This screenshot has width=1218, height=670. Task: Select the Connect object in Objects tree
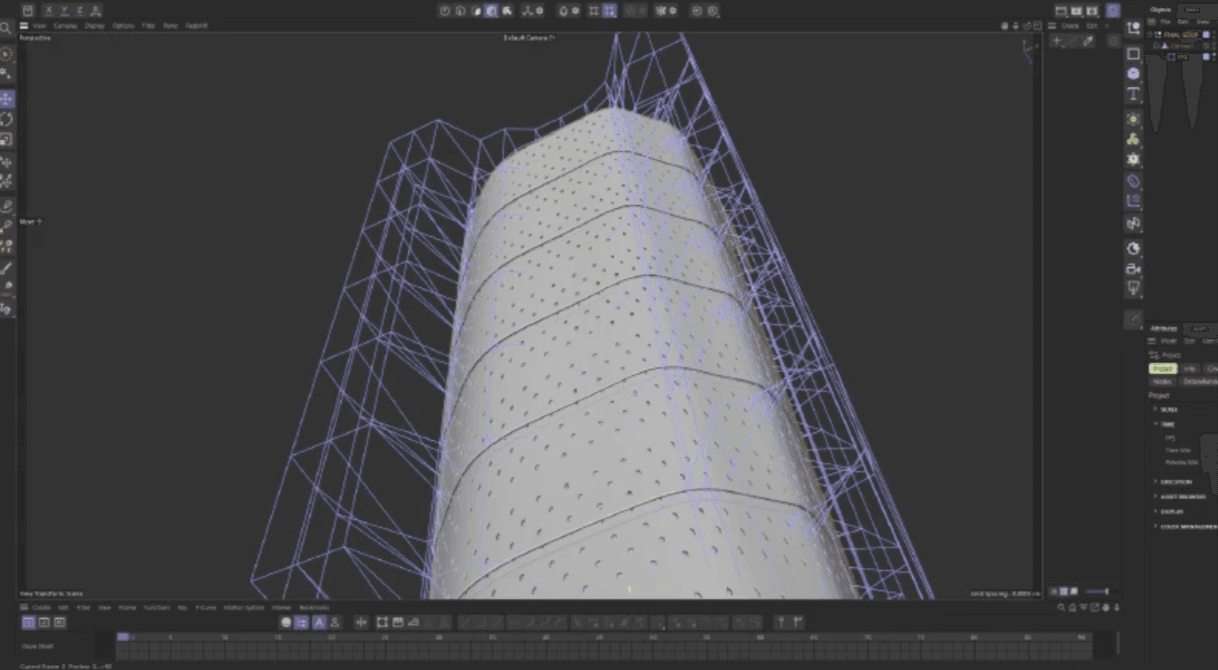click(1181, 46)
